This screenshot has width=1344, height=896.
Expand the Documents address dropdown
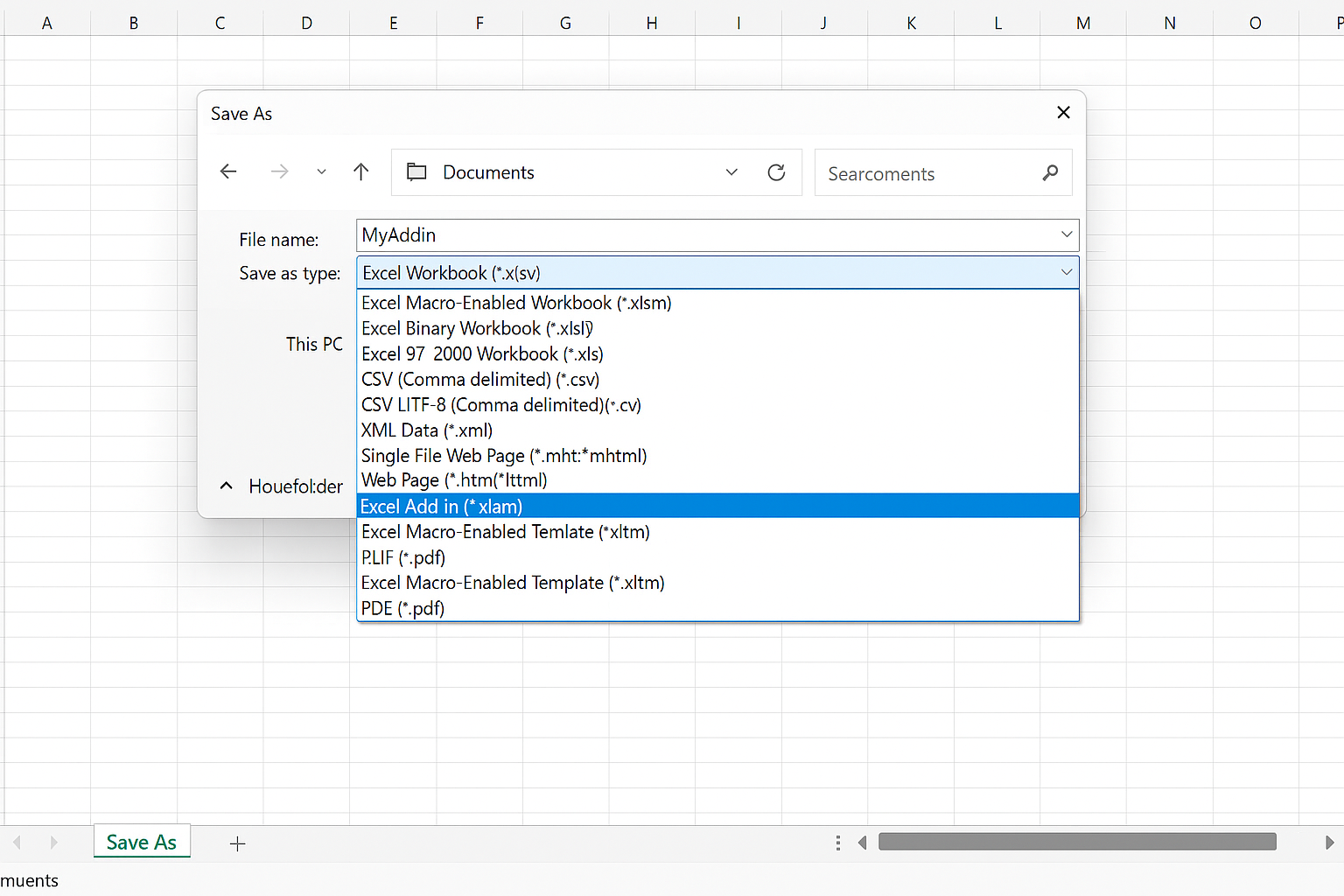(x=731, y=172)
